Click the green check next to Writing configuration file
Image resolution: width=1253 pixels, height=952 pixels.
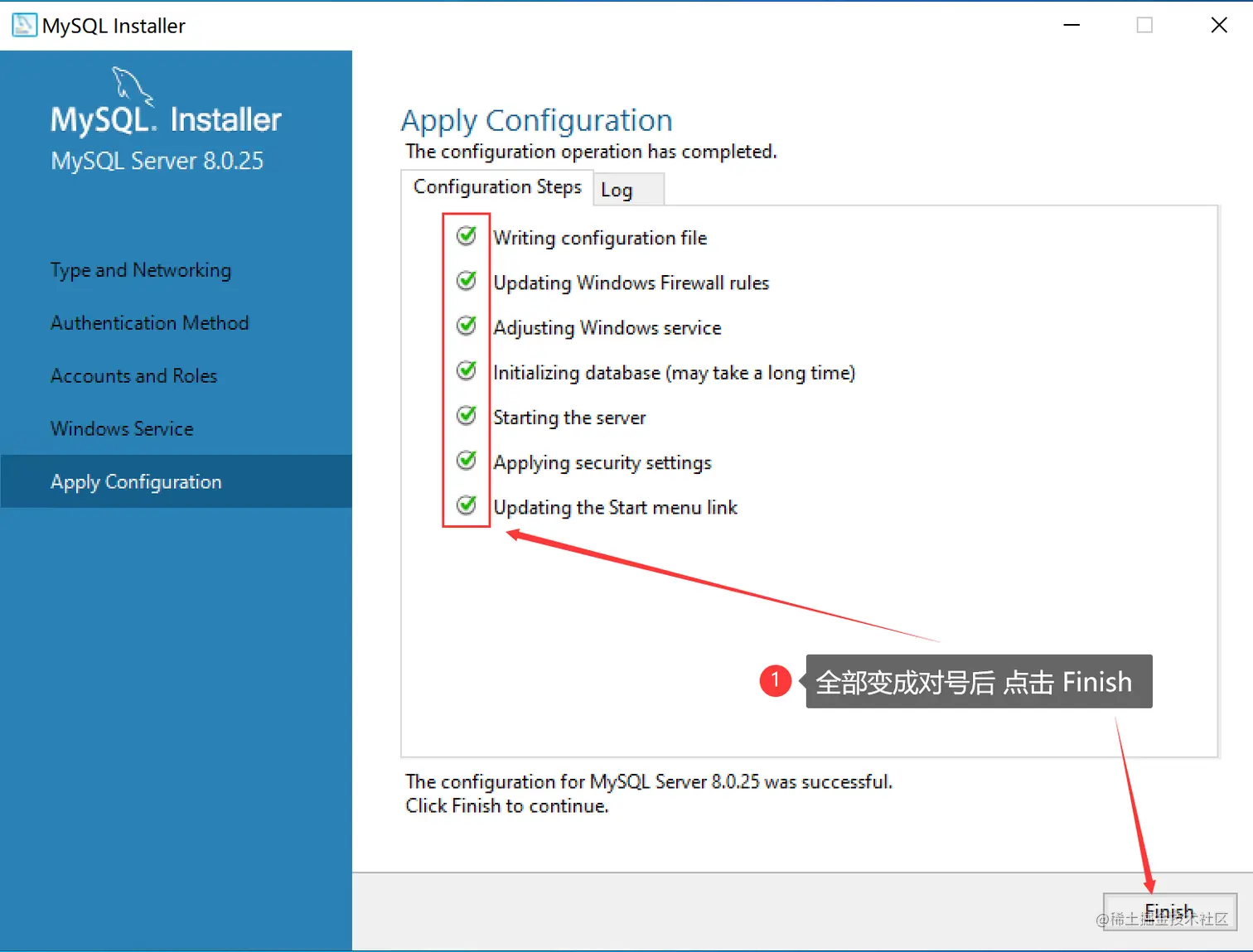pos(467,236)
